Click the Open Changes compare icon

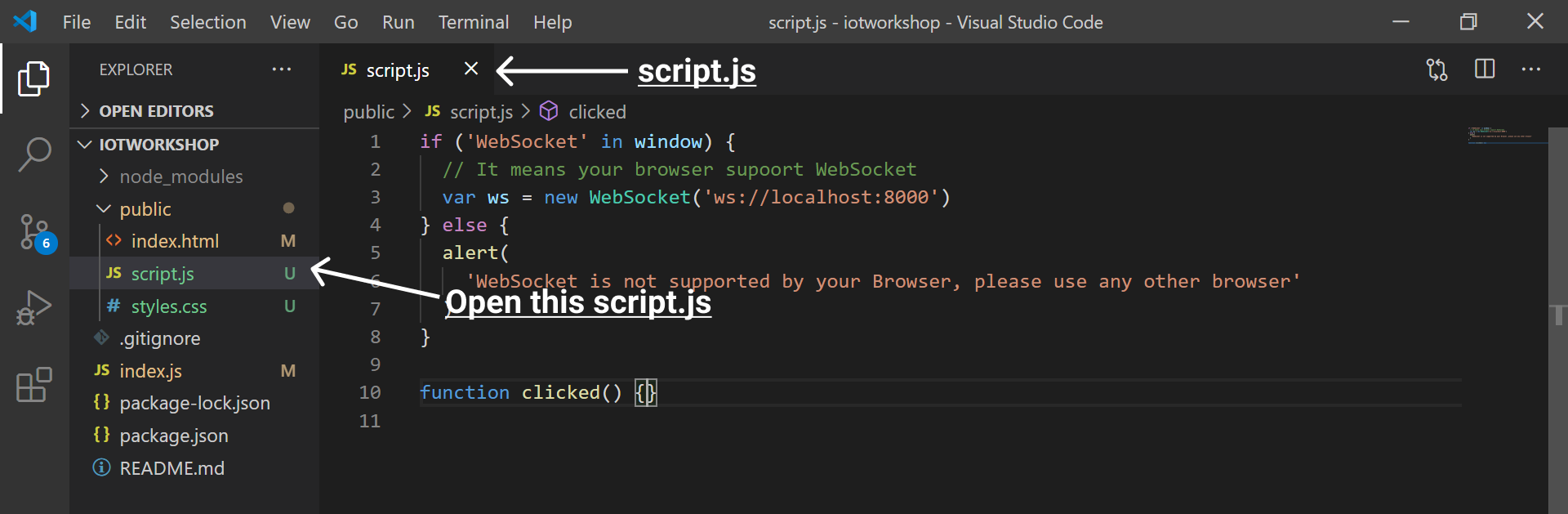[x=1437, y=69]
